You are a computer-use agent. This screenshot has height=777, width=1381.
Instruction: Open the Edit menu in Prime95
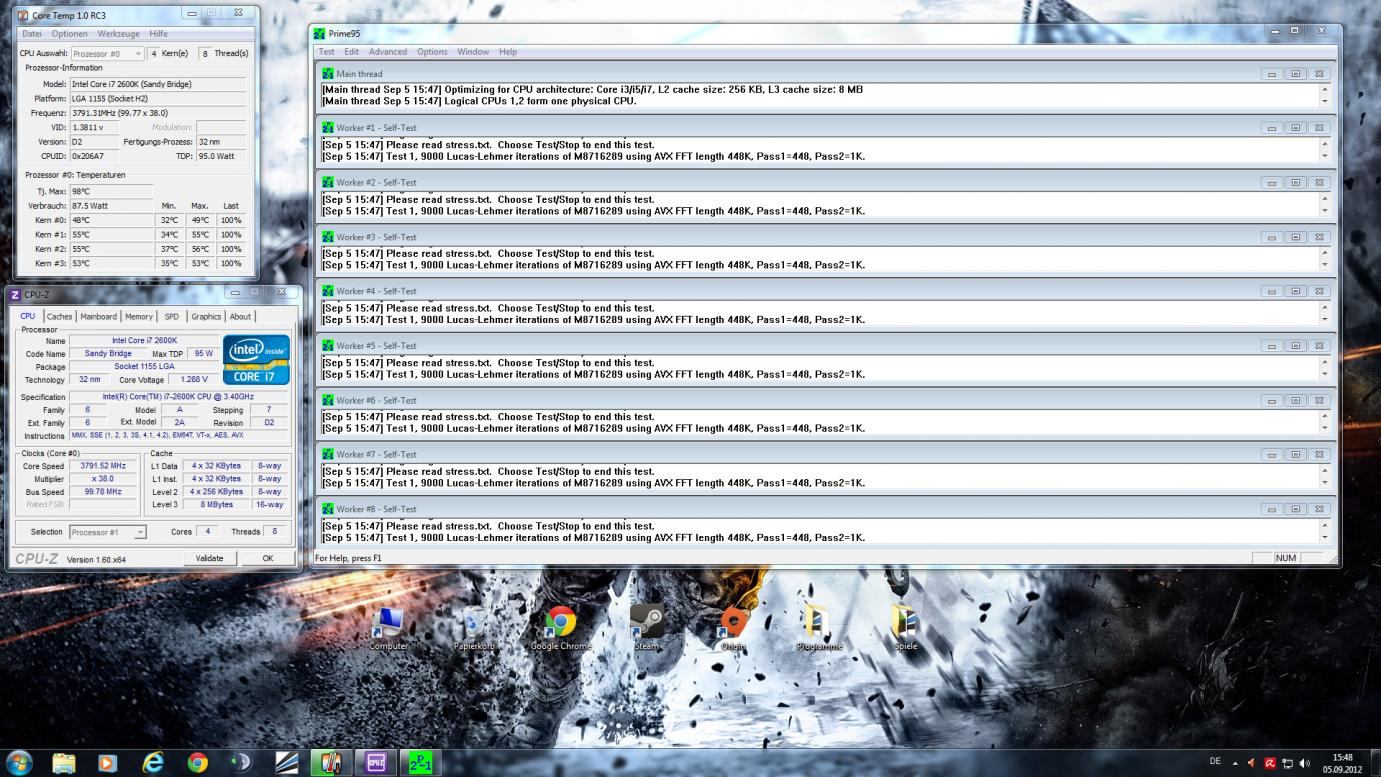tap(351, 52)
